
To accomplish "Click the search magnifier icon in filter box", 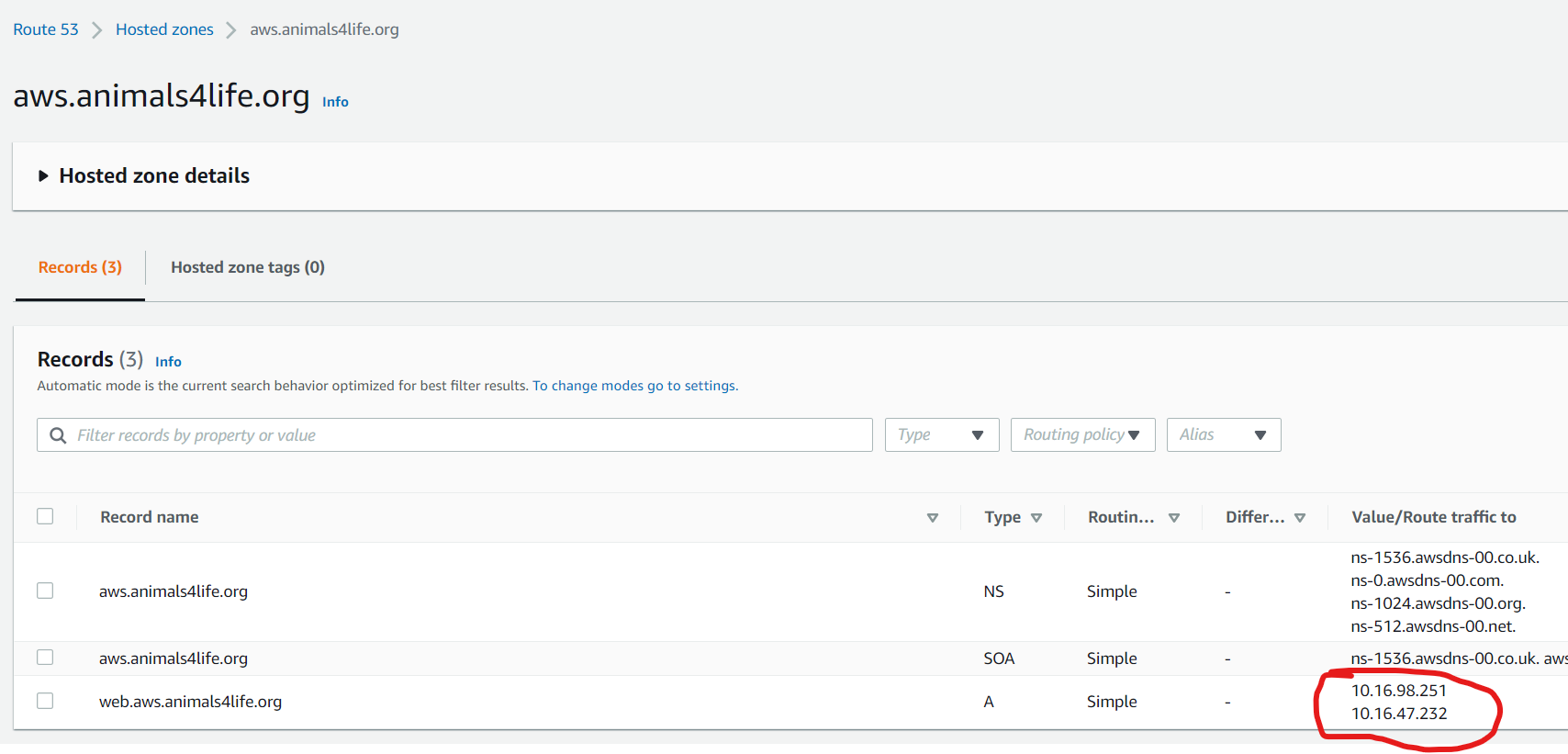I will pyautogui.click(x=58, y=435).
